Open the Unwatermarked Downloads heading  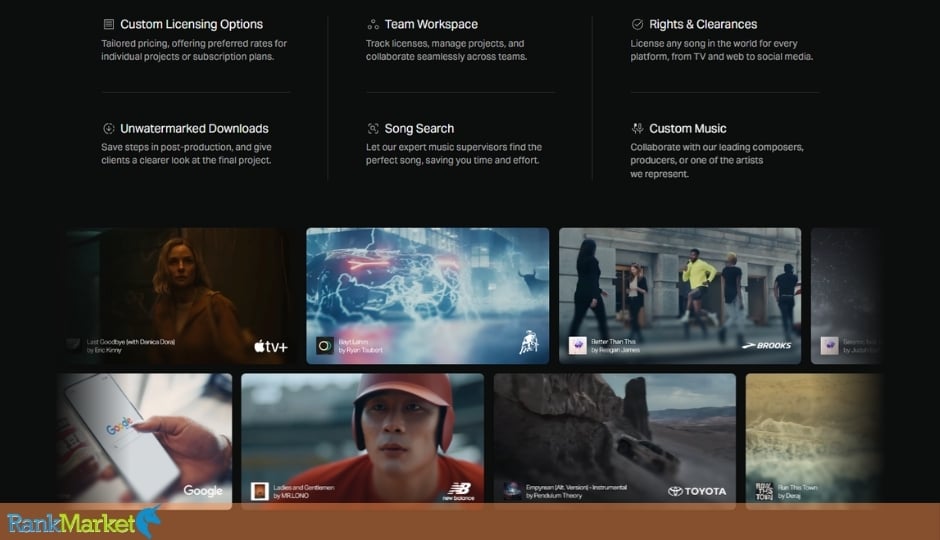pos(194,128)
